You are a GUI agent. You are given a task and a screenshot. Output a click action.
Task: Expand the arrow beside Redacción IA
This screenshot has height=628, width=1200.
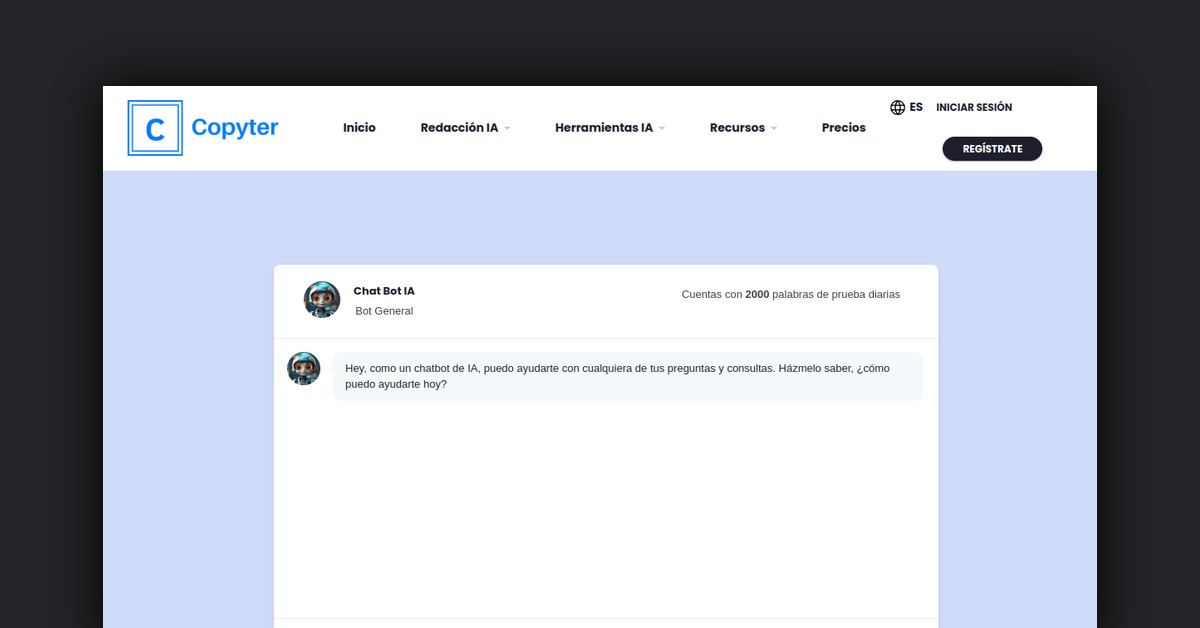(507, 129)
